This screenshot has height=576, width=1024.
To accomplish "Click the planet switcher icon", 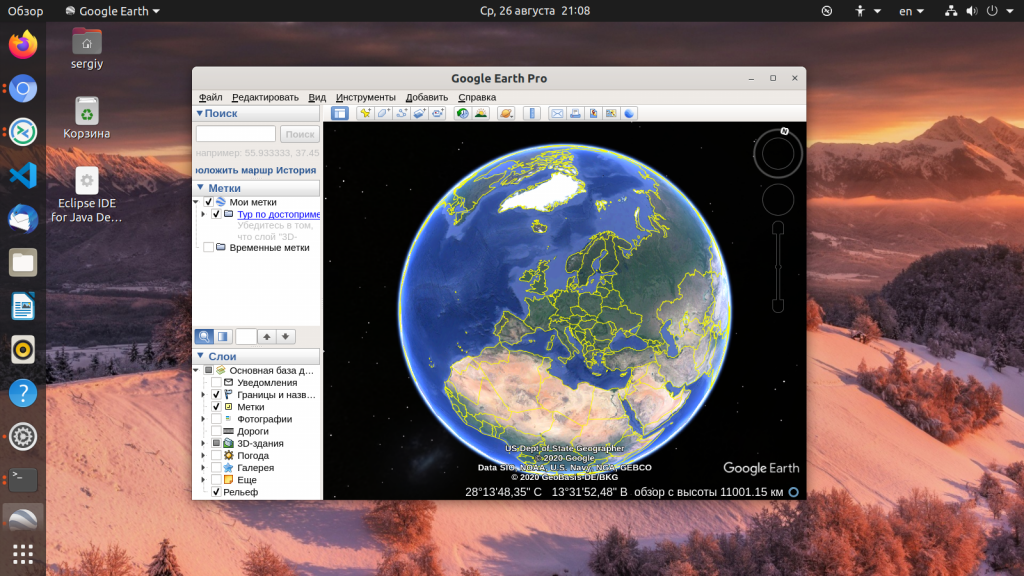I will point(506,113).
